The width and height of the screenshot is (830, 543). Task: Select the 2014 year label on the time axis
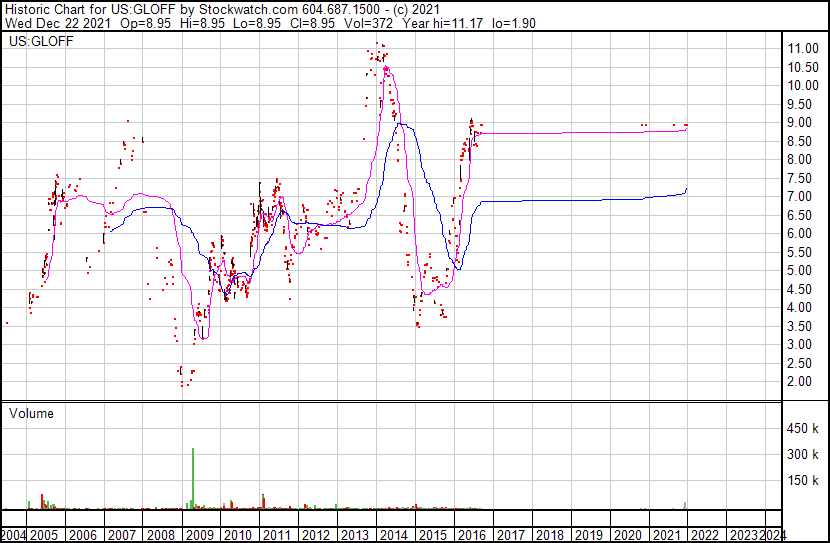(393, 535)
